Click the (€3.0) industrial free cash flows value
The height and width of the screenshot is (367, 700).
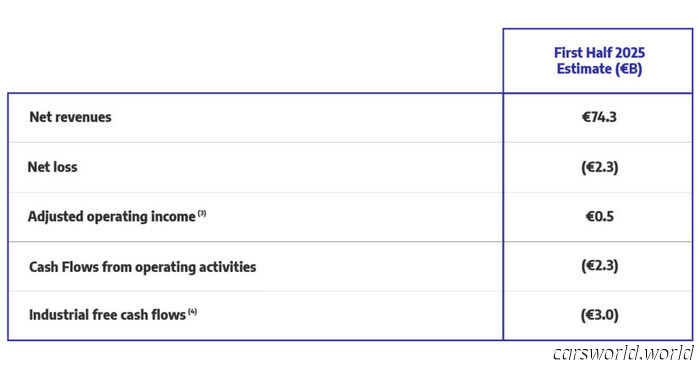600,315
